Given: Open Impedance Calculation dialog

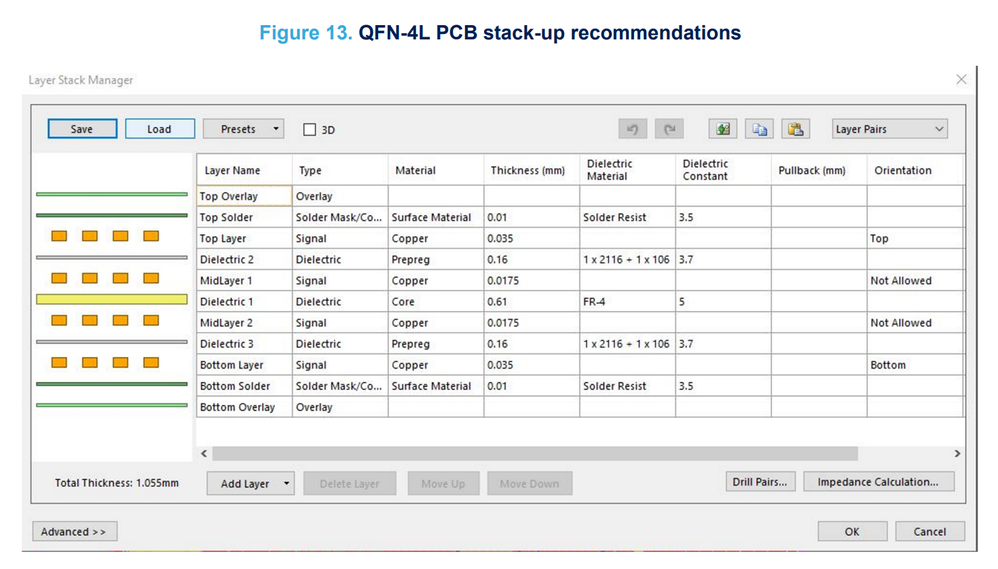Looking at the screenshot, I should click(878, 482).
